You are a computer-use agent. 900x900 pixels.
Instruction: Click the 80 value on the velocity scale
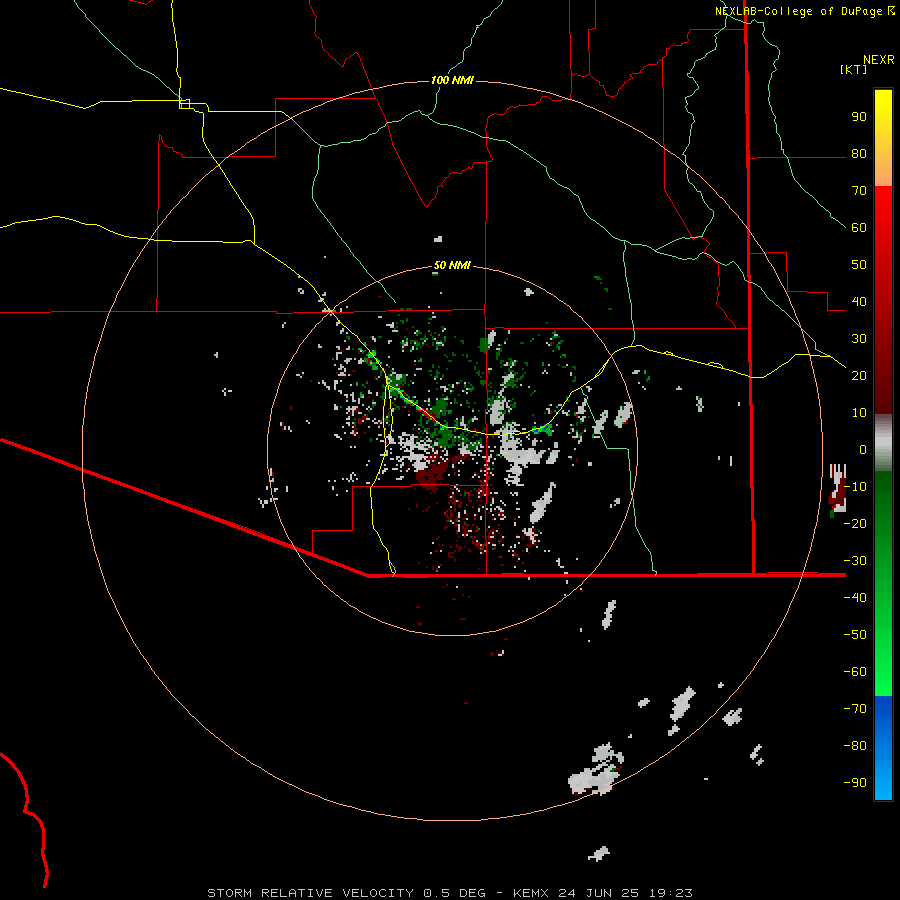859,154
